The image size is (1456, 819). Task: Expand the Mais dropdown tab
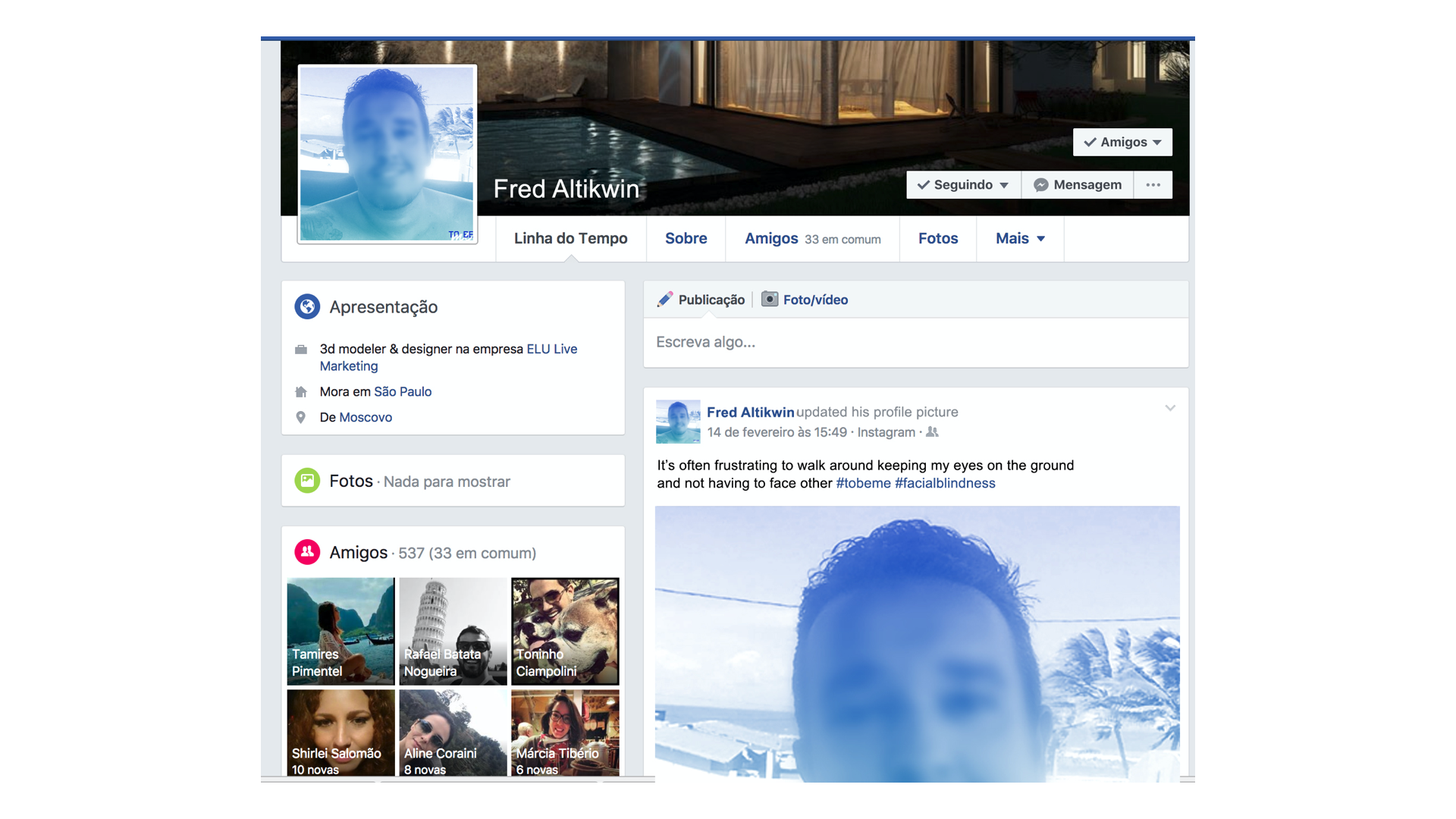click(1020, 239)
